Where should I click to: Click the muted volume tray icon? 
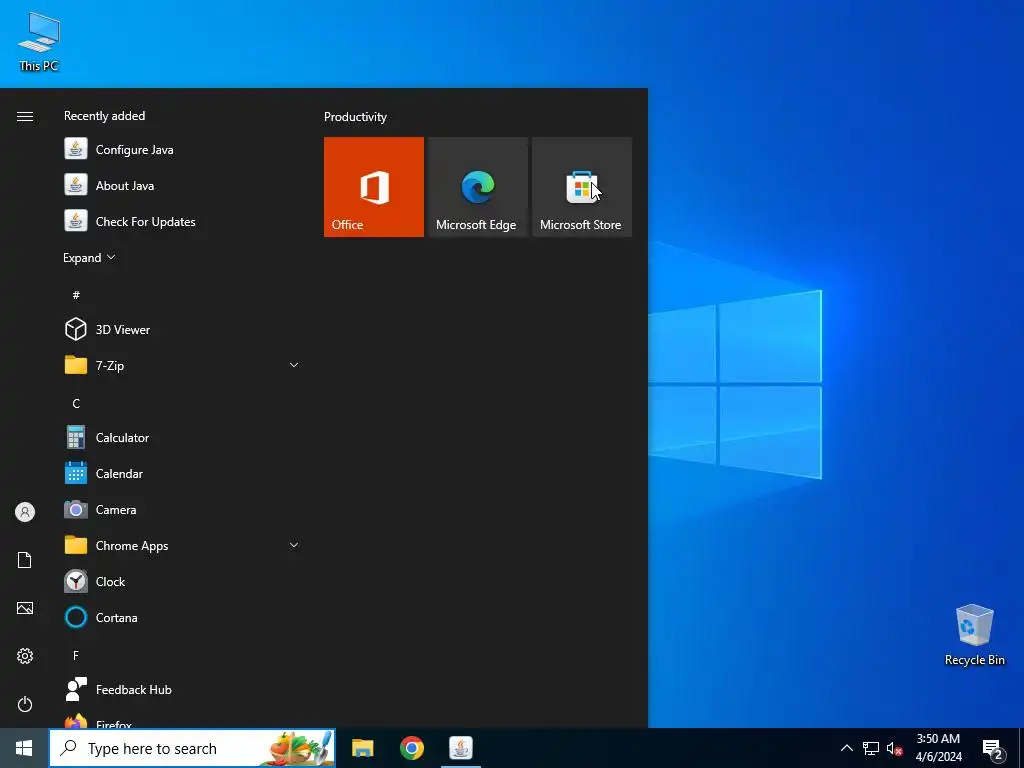coord(894,748)
